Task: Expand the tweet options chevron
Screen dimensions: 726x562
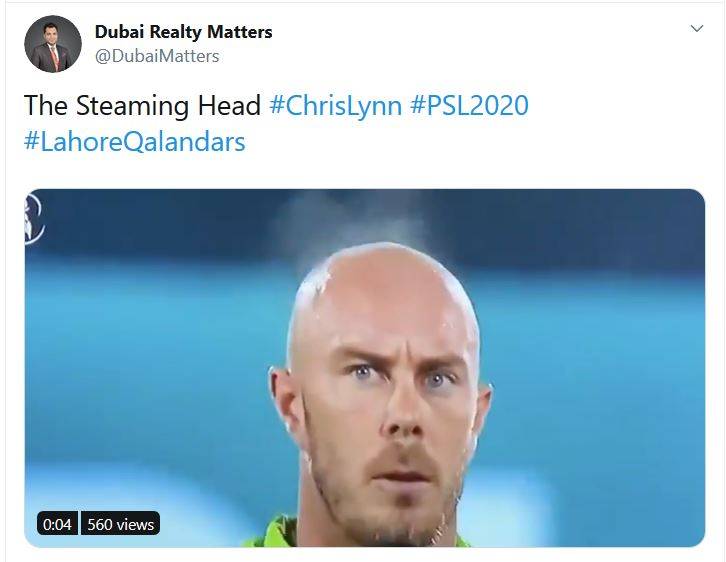Action: (x=697, y=29)
